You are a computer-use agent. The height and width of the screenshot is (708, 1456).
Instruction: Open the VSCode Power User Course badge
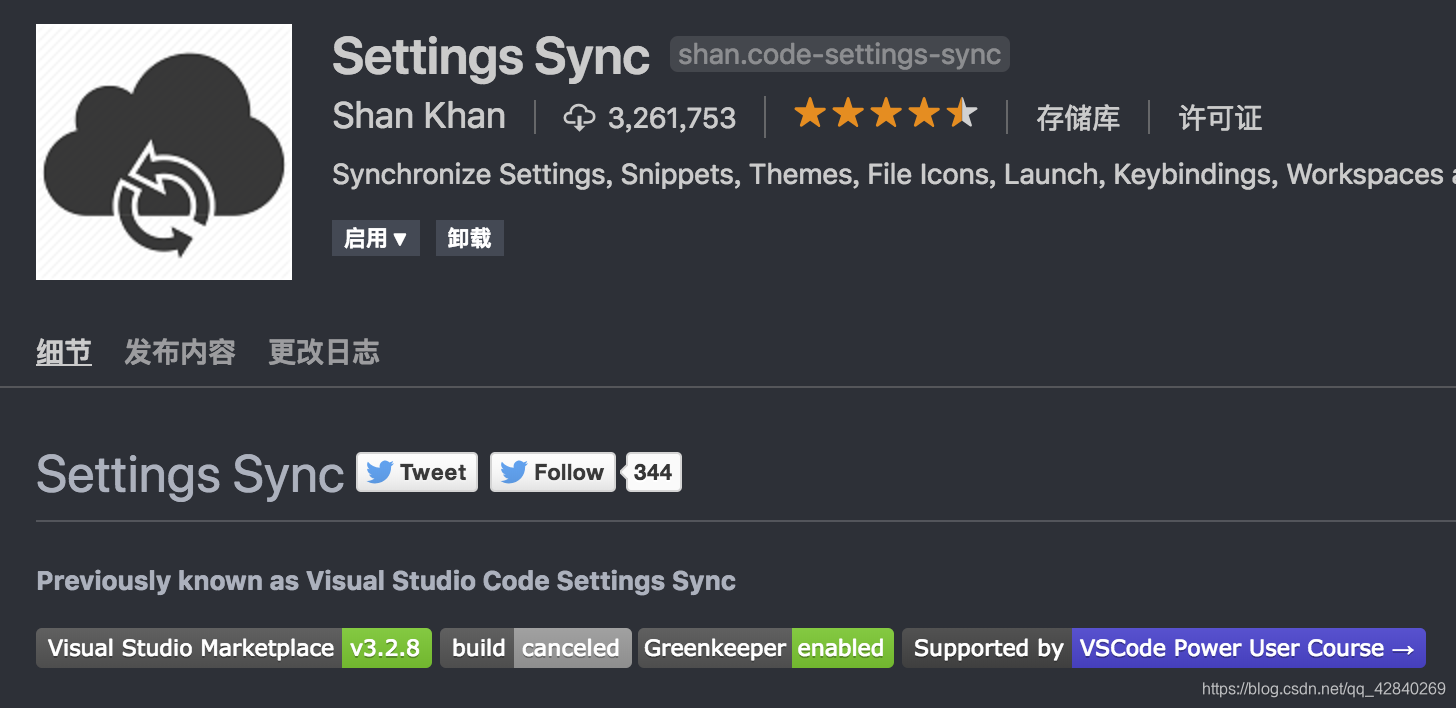[x=1164, y=648]
